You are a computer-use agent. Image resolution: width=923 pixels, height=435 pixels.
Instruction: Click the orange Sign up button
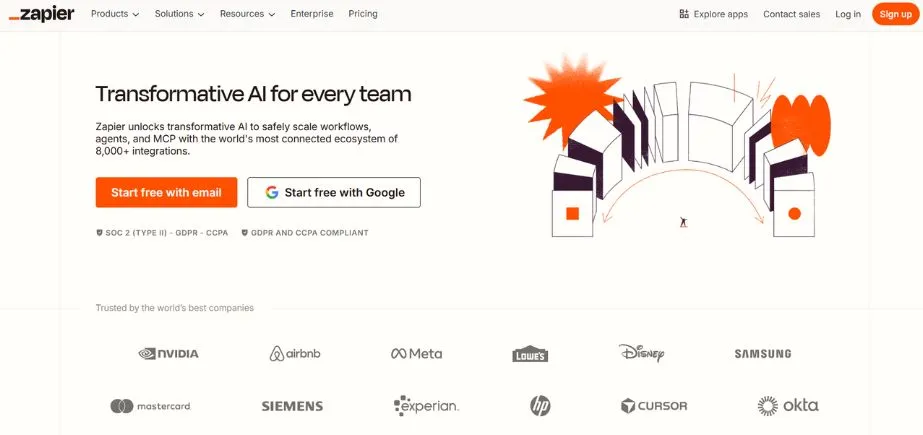tap(895, 14)
